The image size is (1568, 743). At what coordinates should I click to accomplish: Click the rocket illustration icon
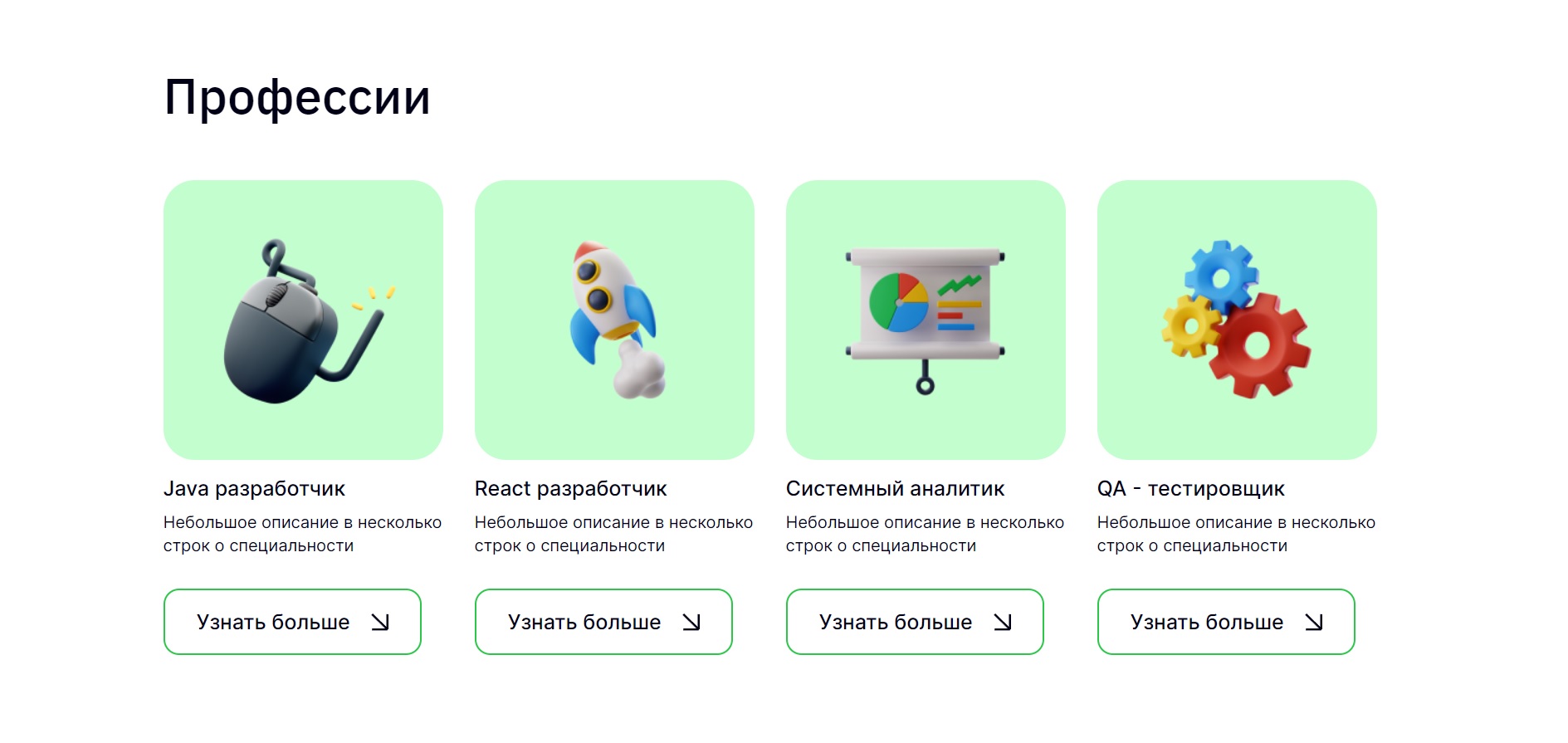click(616, 320)
